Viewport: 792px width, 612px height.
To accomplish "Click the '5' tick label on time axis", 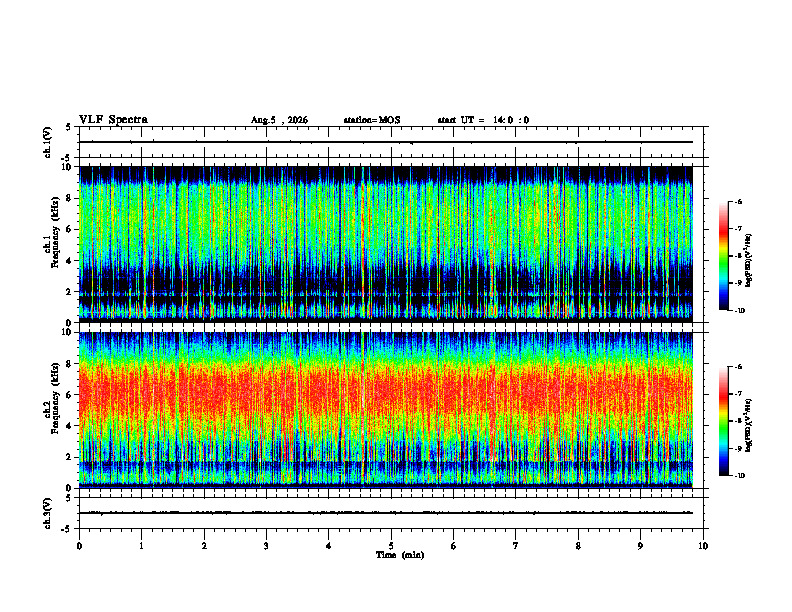I will pyautogui.click(x=391, y=546).
